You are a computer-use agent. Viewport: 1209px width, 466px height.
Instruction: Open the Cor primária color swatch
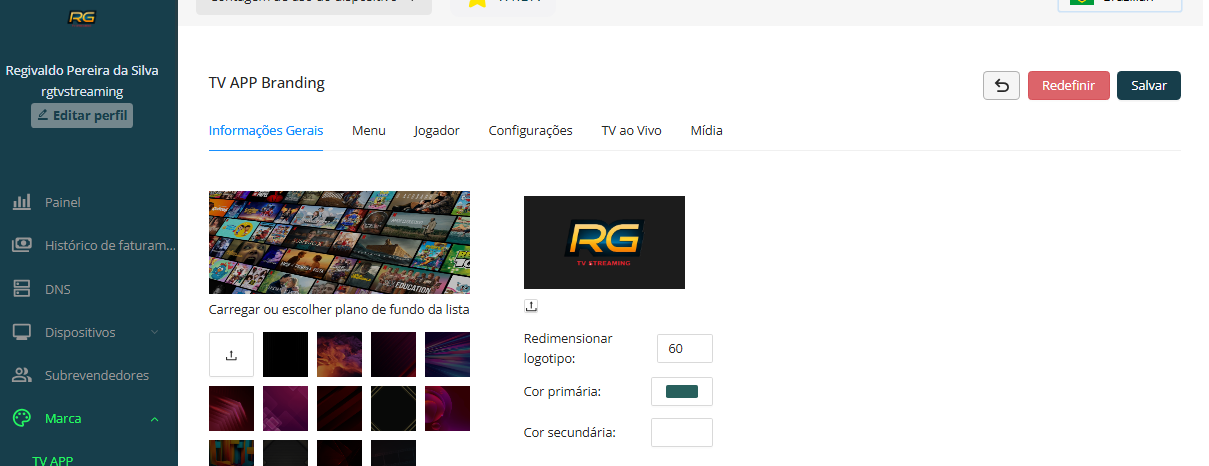point(682,391)
